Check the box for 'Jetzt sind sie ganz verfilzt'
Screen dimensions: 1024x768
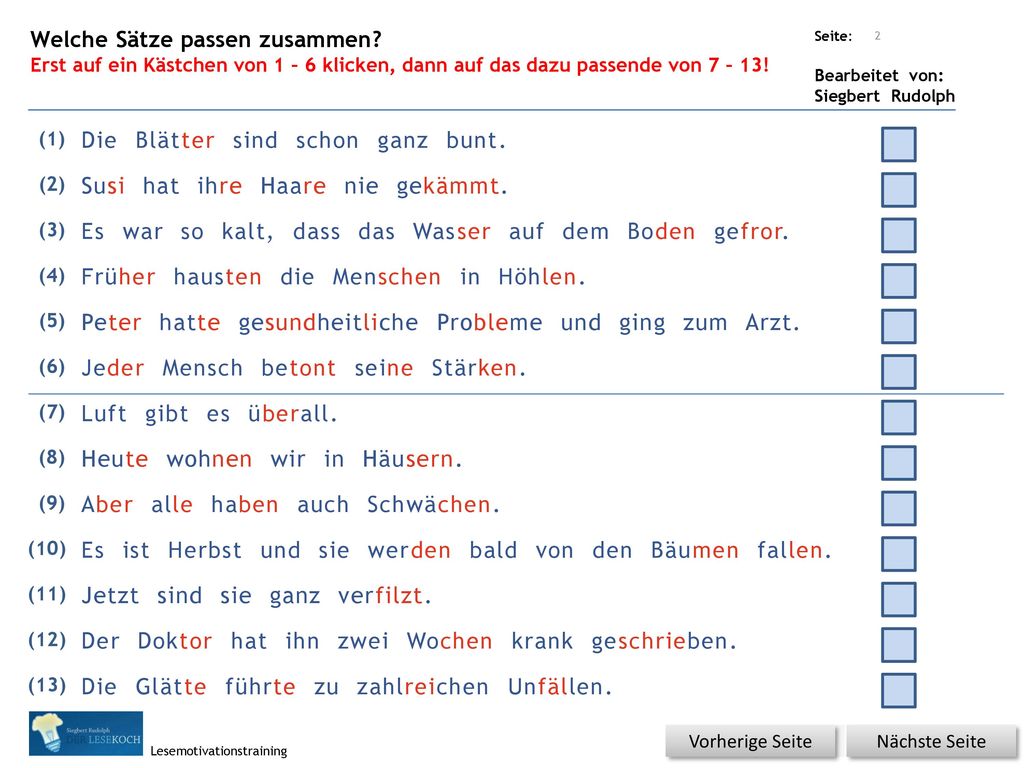[x=899, y=600]
